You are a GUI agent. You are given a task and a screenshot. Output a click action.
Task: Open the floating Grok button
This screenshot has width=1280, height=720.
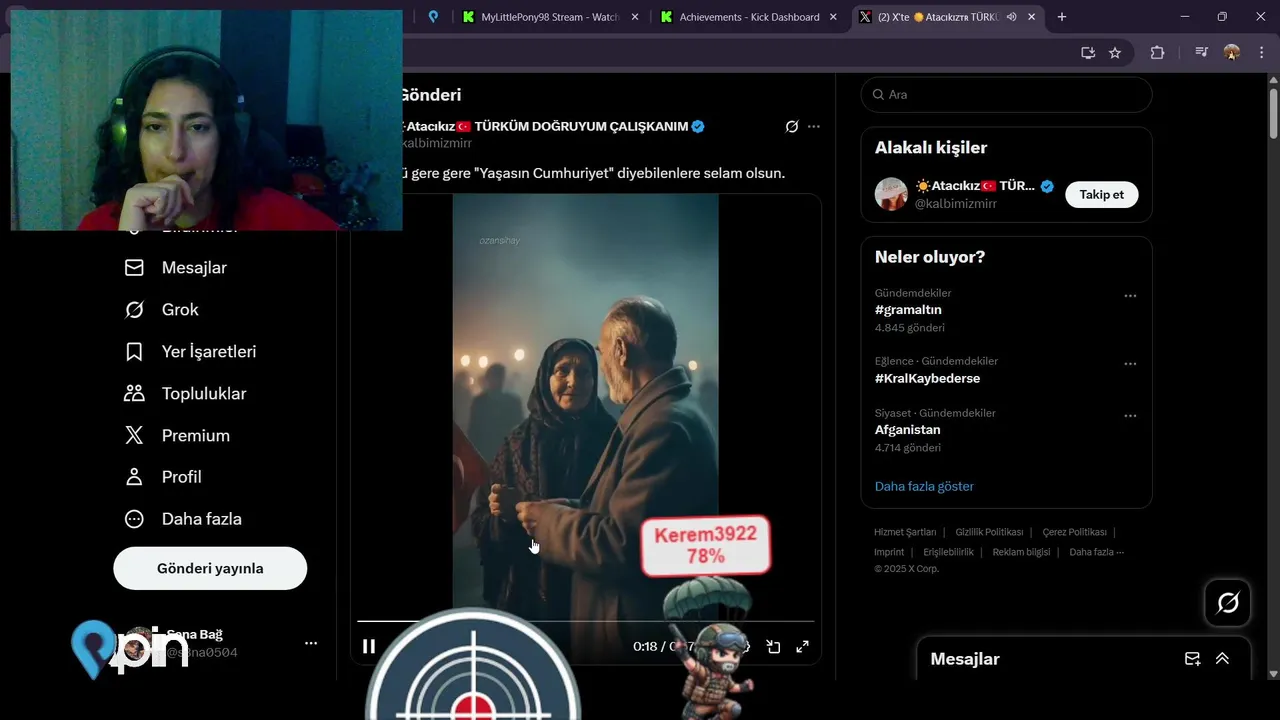click(1228, 603)
